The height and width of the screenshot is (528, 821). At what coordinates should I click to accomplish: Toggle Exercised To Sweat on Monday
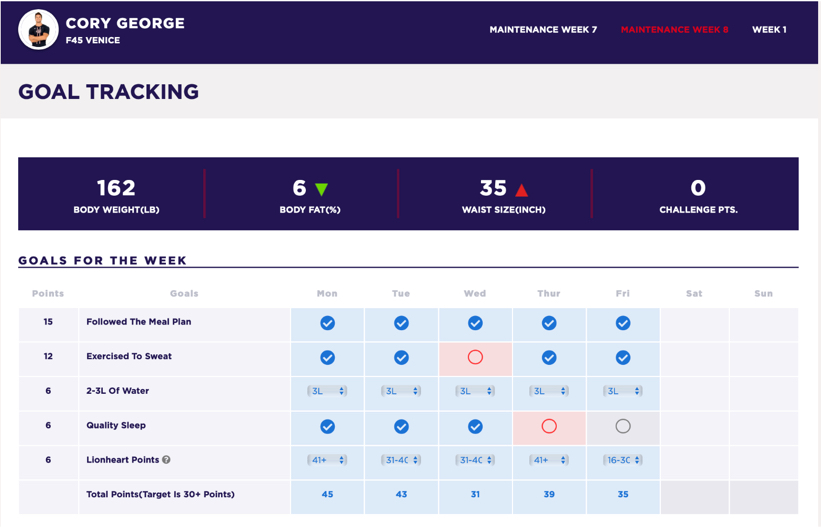(x=327, y=358)
